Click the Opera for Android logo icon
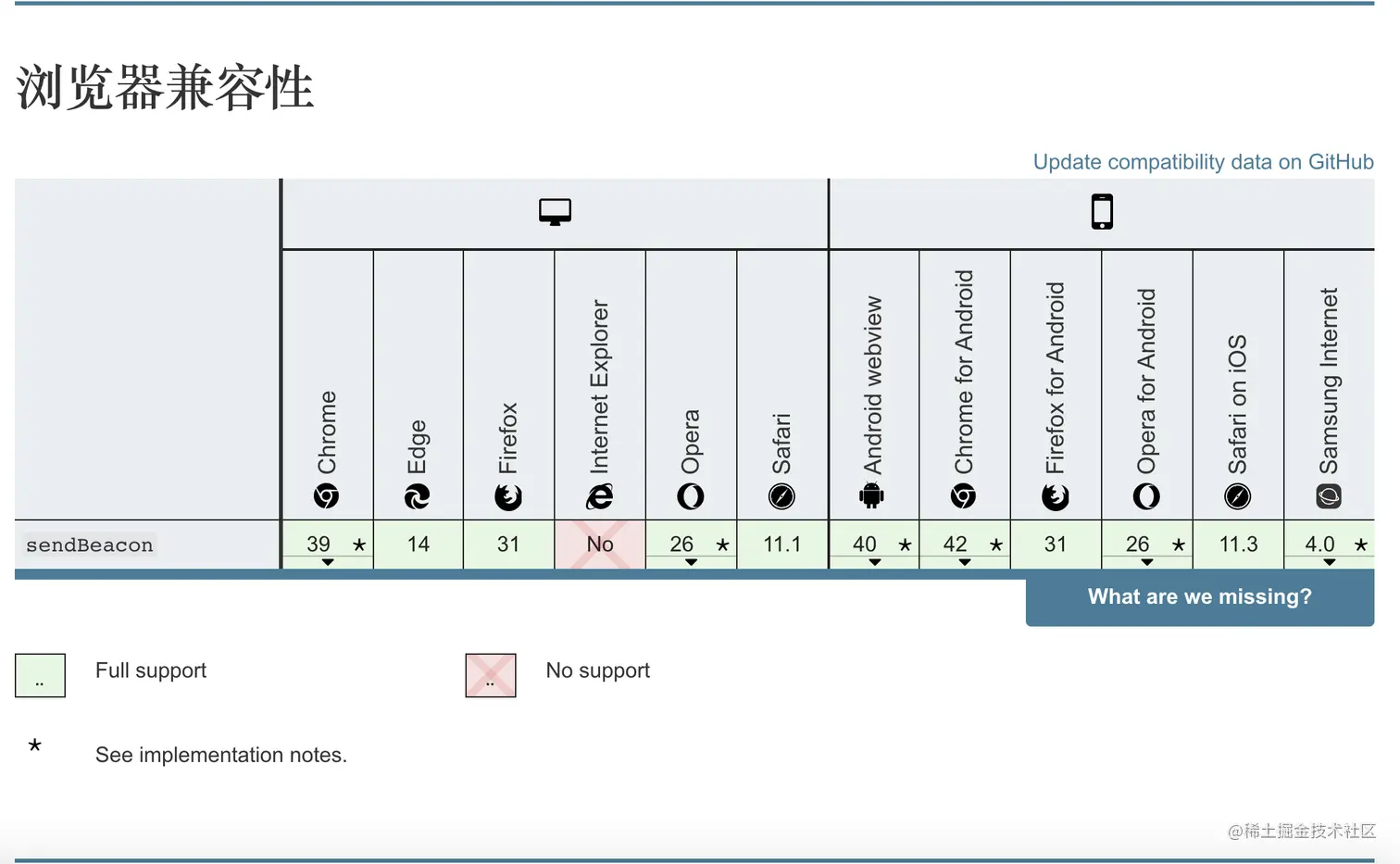The width and height of the screenshot is (1400, 864). 1146,497
